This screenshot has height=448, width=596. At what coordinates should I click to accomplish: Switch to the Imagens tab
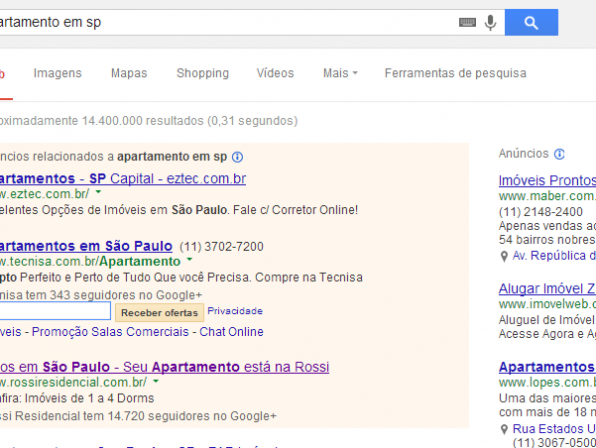[57, 73]
